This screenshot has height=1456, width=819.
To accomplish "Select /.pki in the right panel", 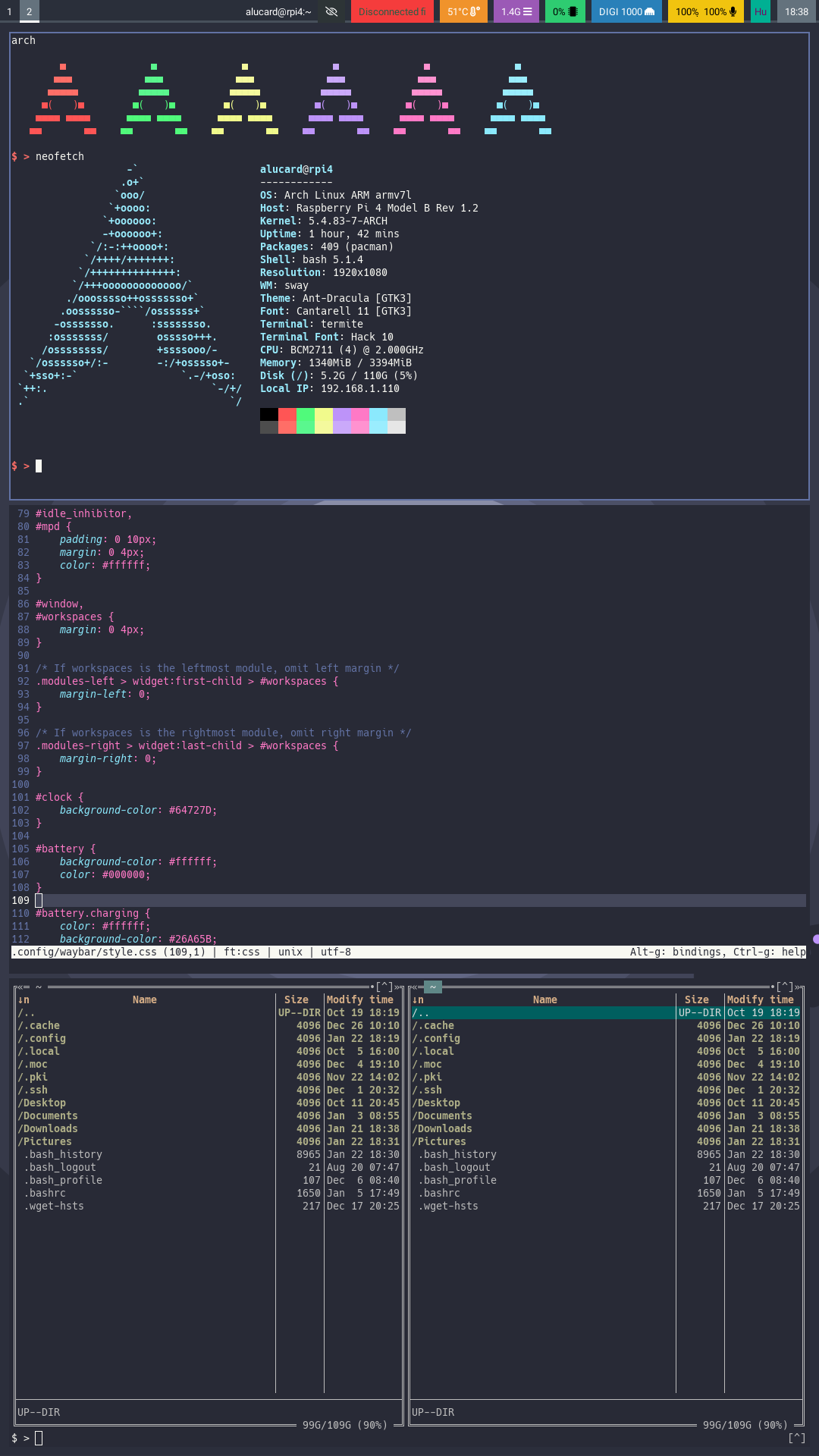I will point(606,1077).
